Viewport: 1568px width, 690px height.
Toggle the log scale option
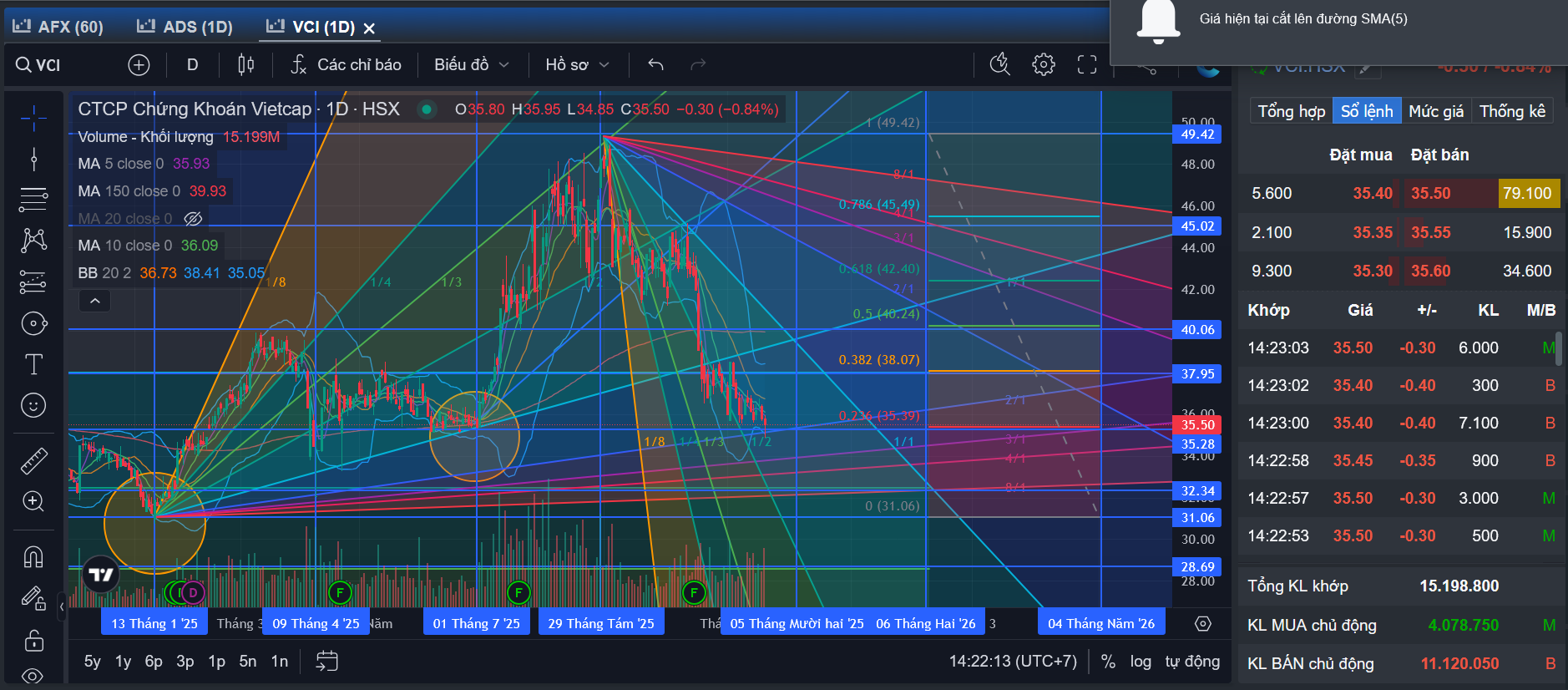[x=1141, y=662]
